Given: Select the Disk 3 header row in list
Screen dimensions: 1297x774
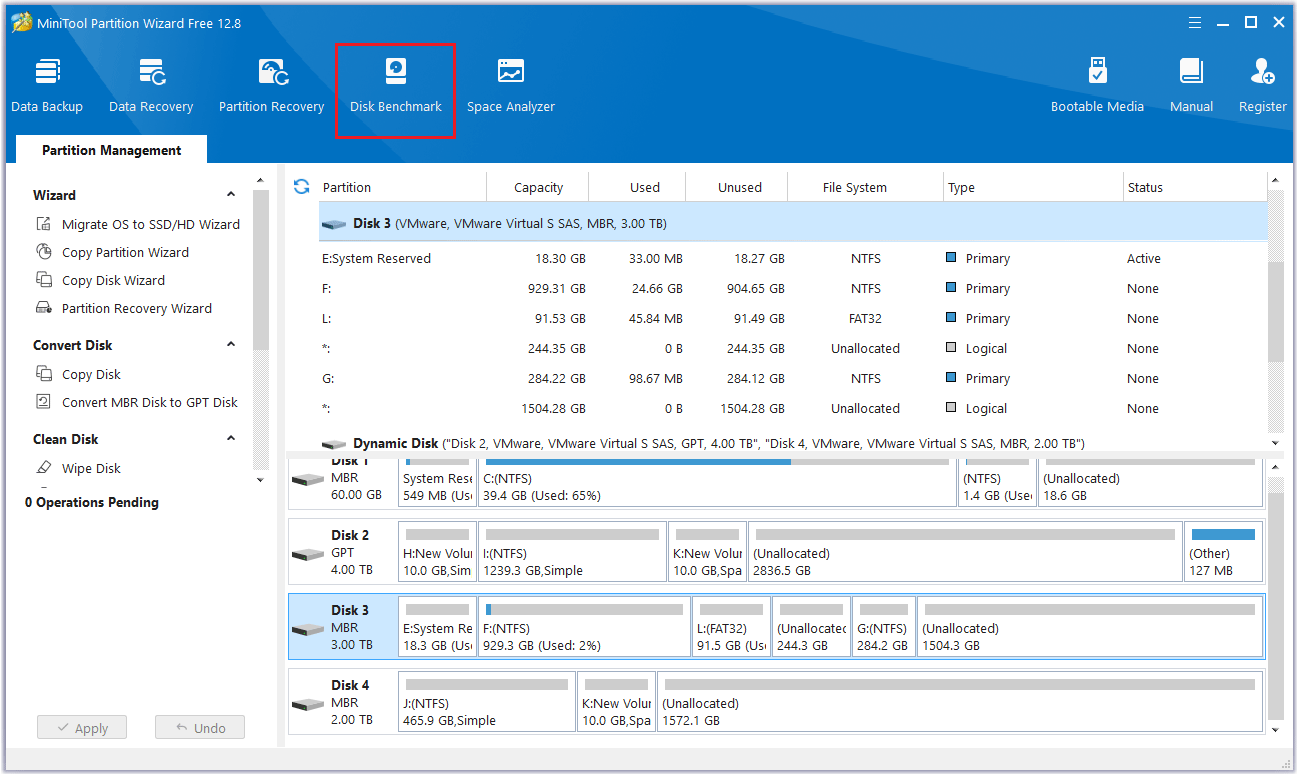Looking at the screenshot, I should pyautogui.click(x=792, y=223).
